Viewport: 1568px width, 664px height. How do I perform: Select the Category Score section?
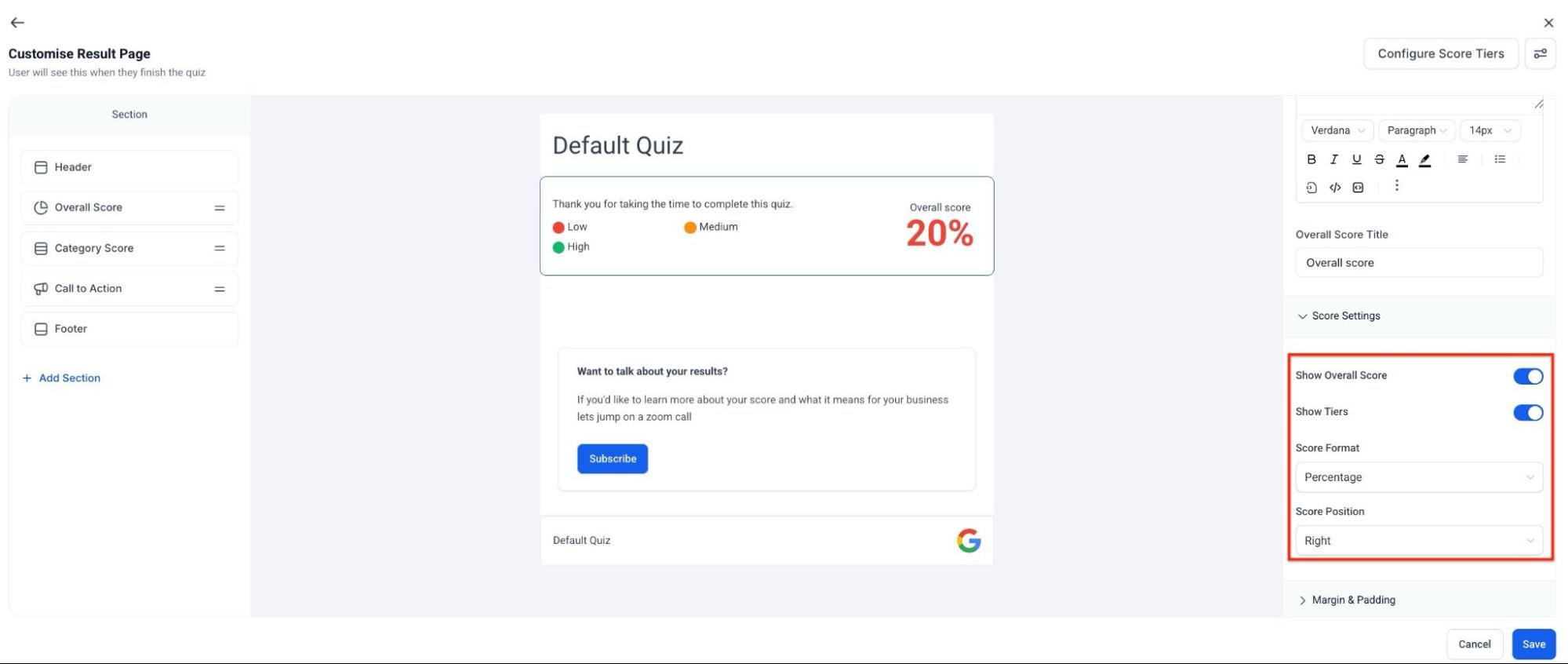coord(94,248)
